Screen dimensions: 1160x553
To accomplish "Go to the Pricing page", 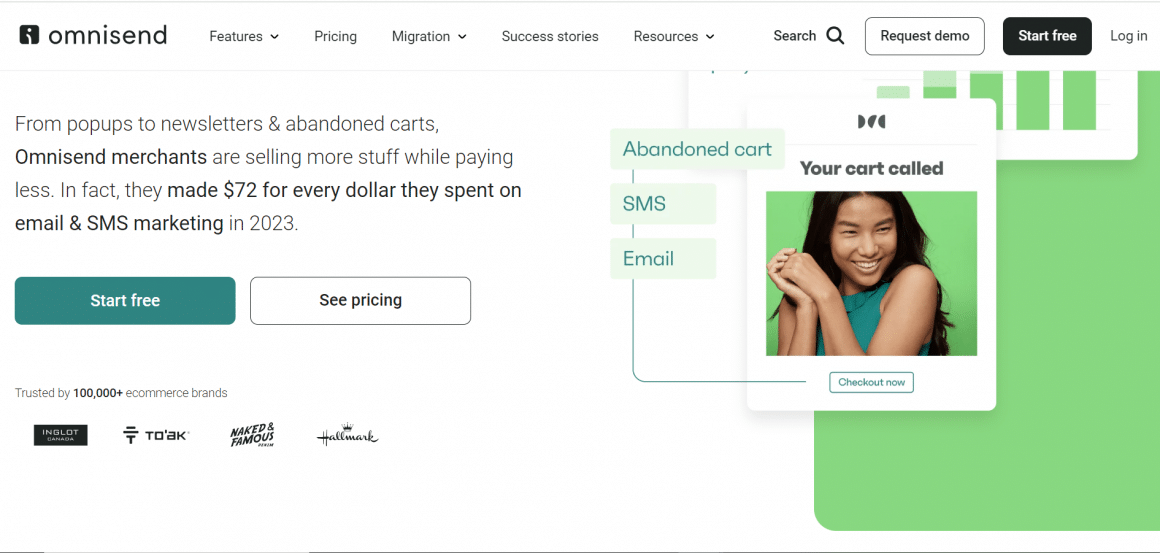I will pyautogui.click(x=335, y=36).
